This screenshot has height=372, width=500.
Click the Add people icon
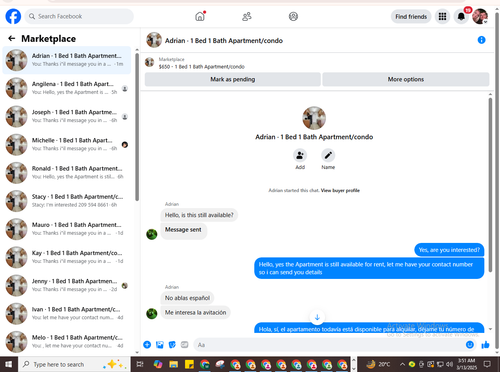pyautogui.click(x=300, y=155)
